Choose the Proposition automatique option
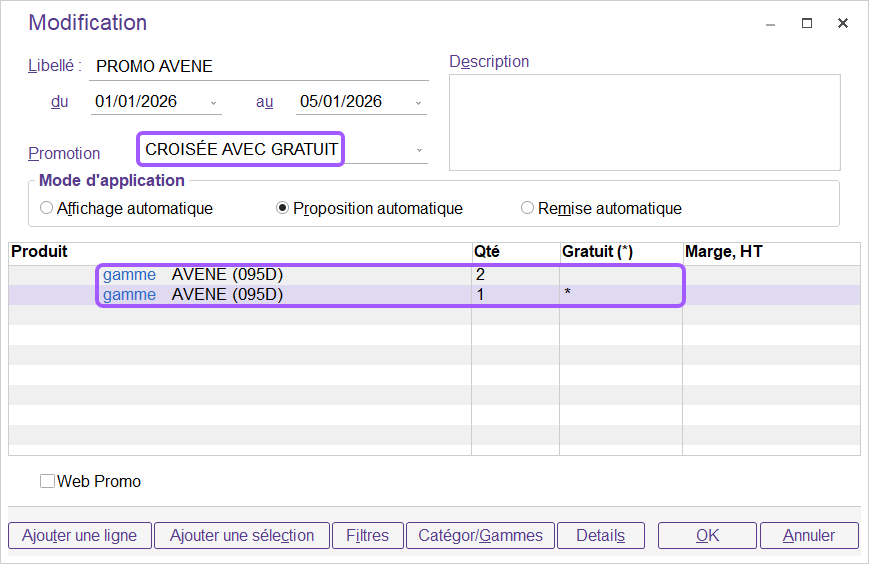The image size is (869, 564). click(283, 209)
